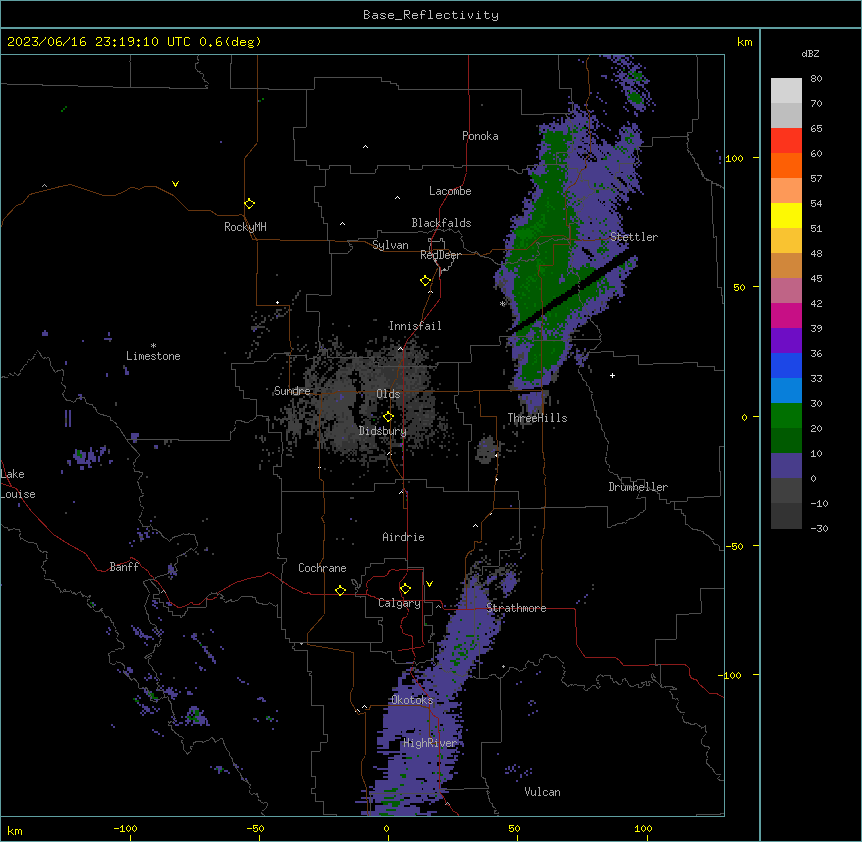The image size is (862, 842).
Task: Click the white plus marker north of Drumheller
Action: [x=612, y=375]
